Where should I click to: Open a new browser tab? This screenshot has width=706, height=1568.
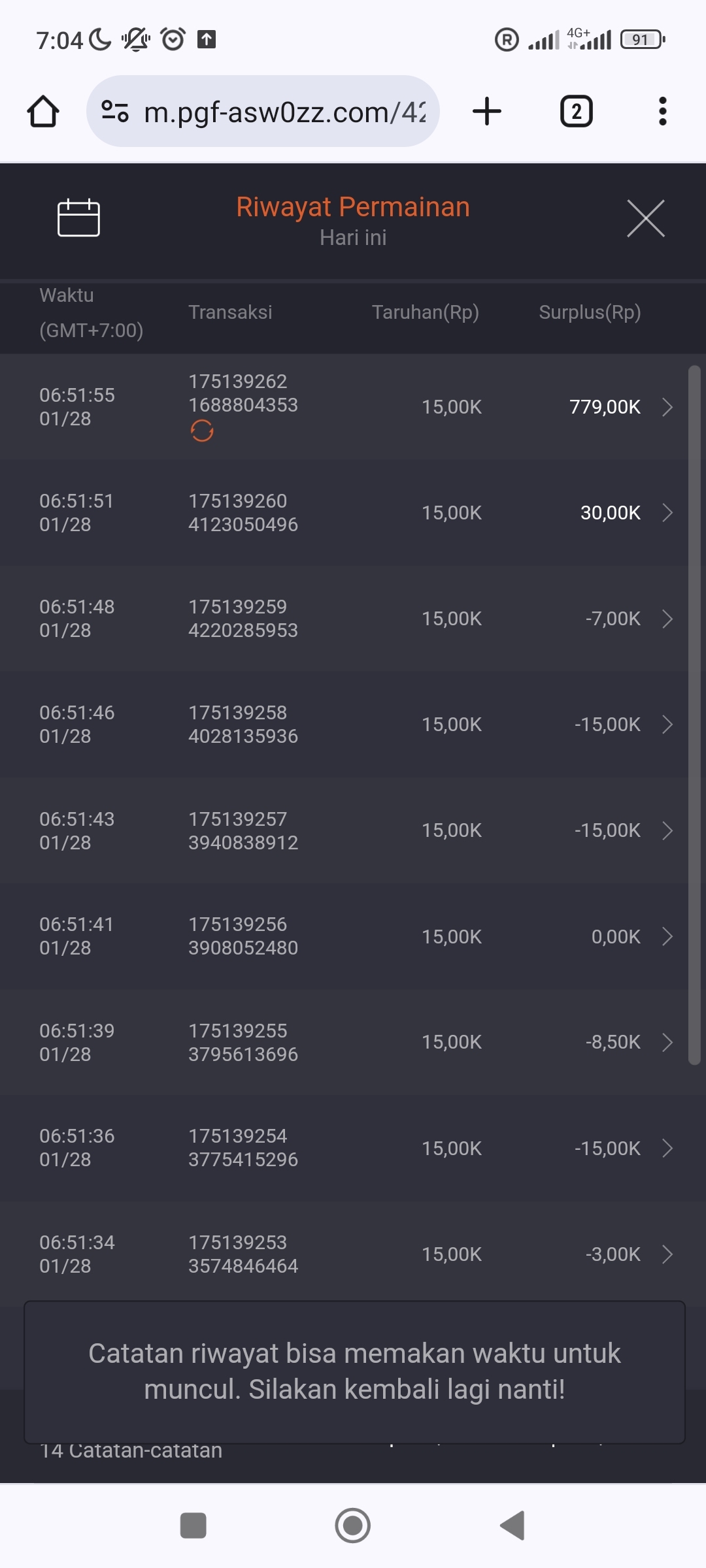pyautogui.click(x=487, y=111)
